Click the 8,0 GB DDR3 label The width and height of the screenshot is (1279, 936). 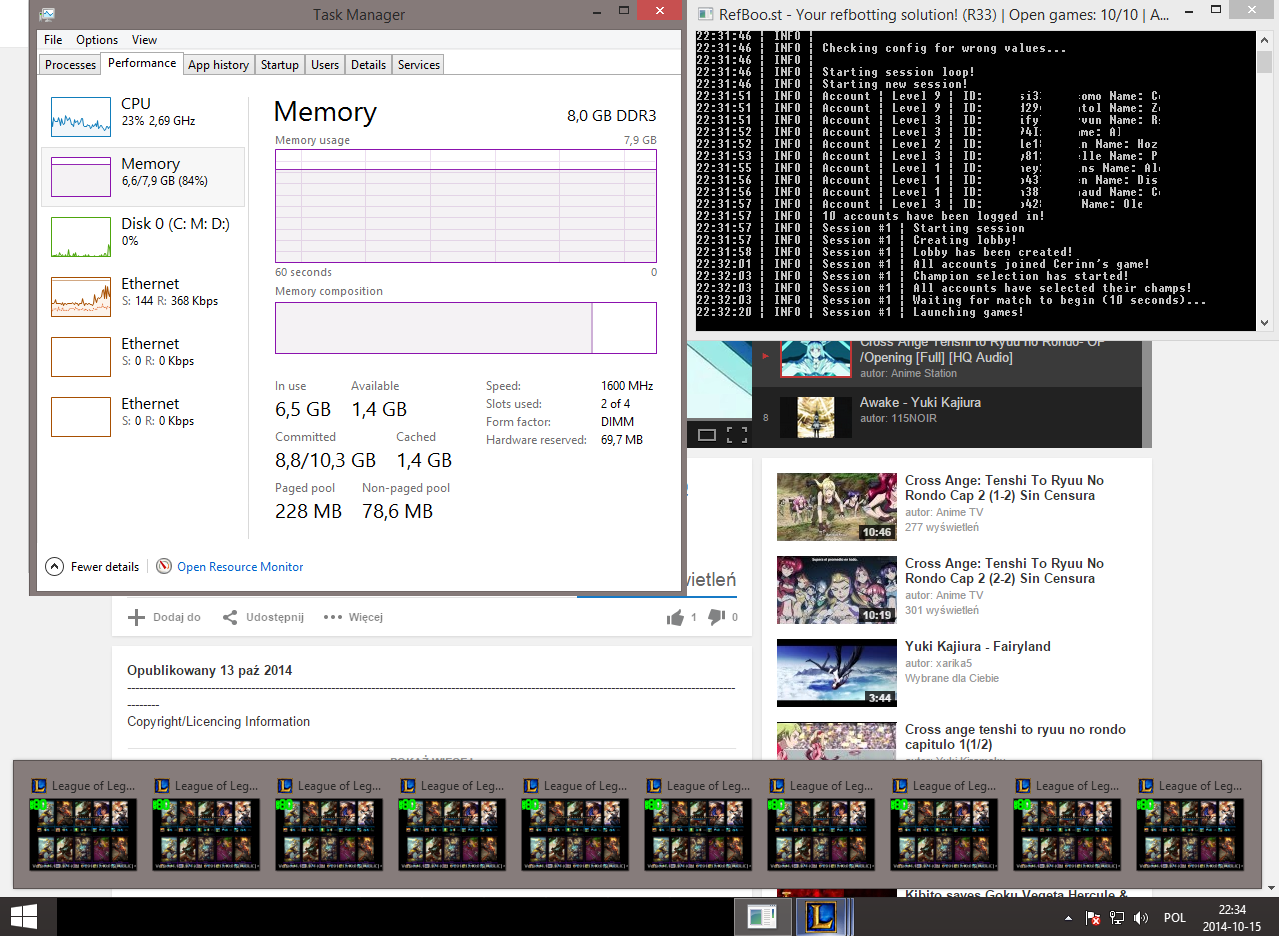[612, 116]
